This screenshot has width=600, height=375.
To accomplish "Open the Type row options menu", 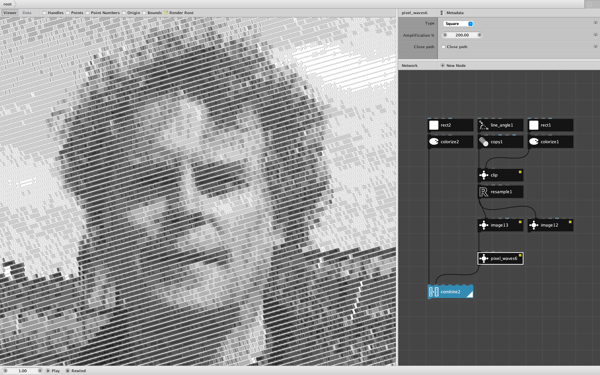I will tap(595, 23).
